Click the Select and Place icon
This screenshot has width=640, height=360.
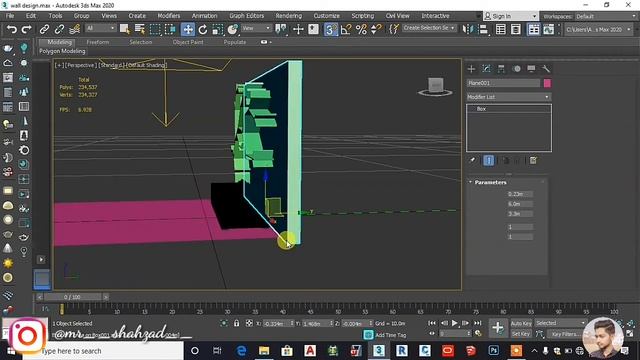[x=233, y=29]
